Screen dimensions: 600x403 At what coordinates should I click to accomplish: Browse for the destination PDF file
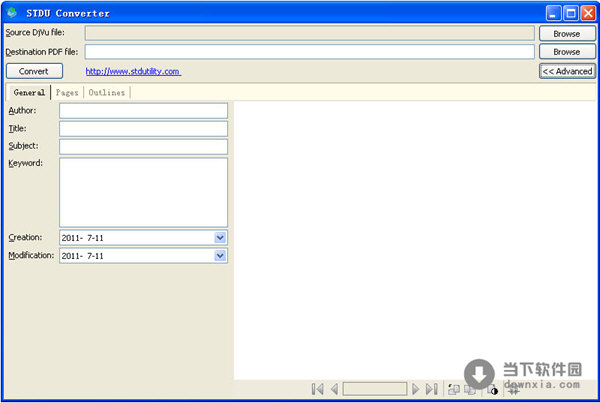pyautogui.click(x=567, y=52)
